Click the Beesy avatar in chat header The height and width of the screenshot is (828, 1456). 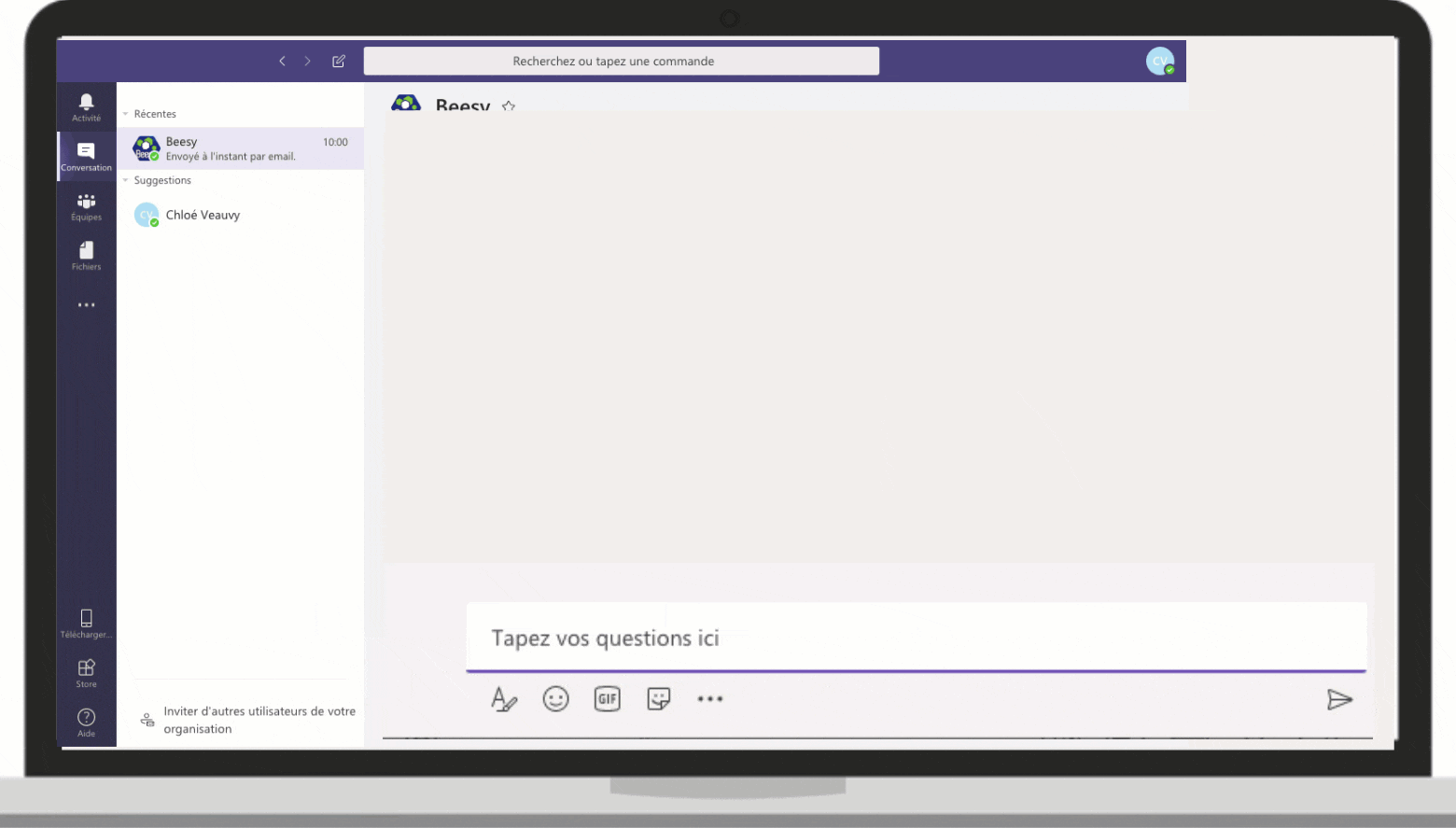pos(406,103)
